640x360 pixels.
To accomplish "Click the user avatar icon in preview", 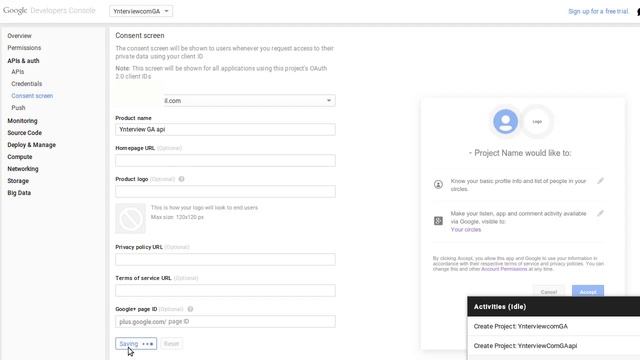I will point(505,121).
